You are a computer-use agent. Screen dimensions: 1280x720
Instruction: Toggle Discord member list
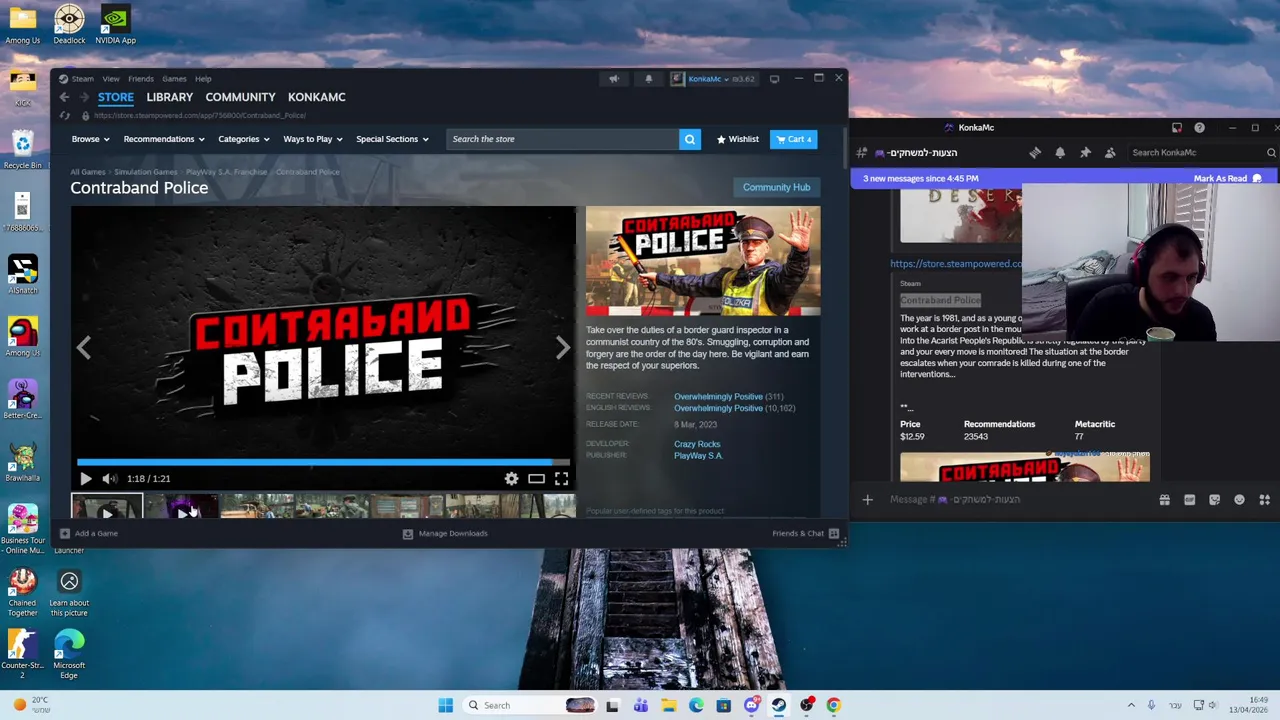click(x=1110, y=153)
